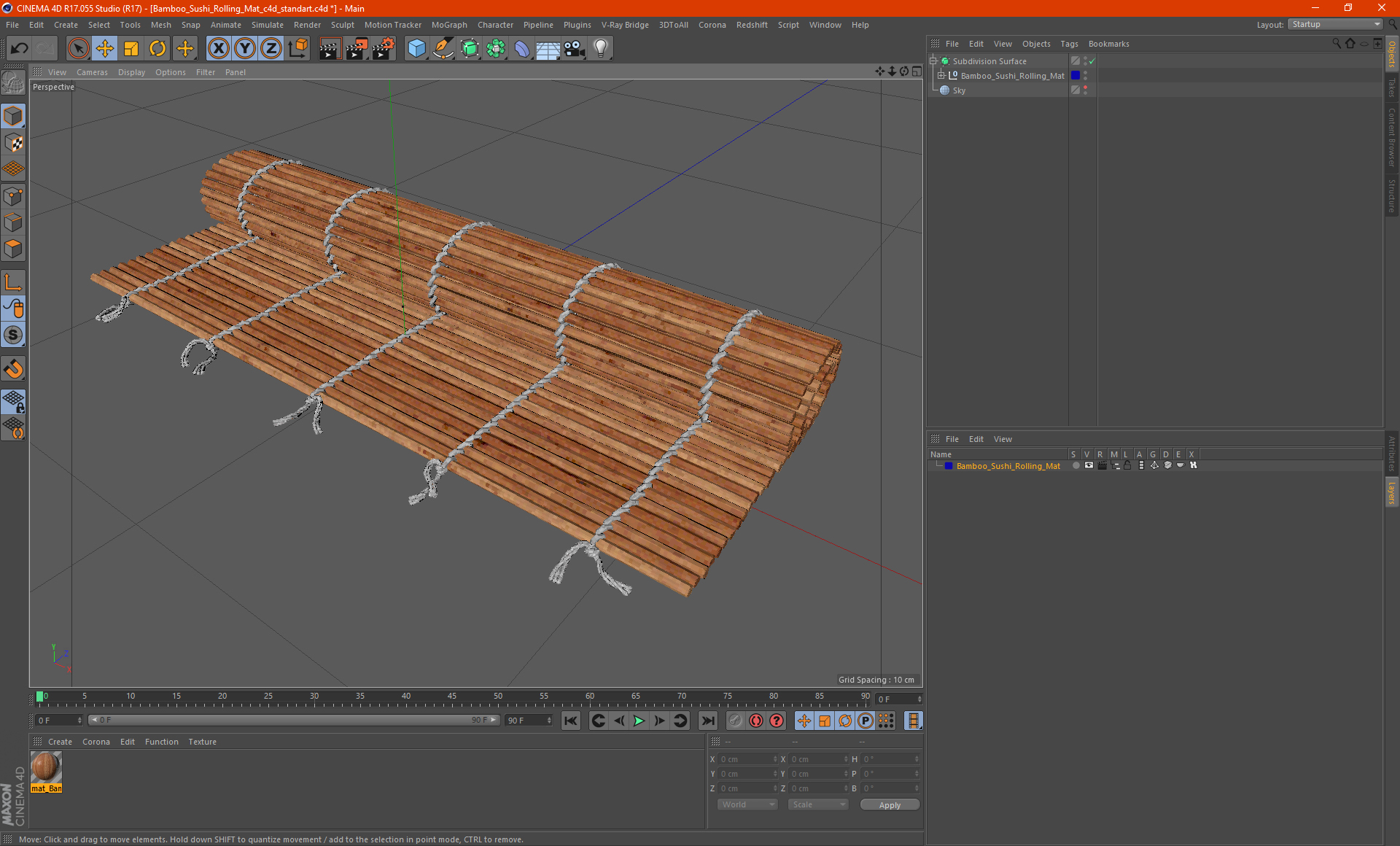Viewport: 1400px width, 846px height.
Task: Switch to Edges mode
Action: (14, 222)
